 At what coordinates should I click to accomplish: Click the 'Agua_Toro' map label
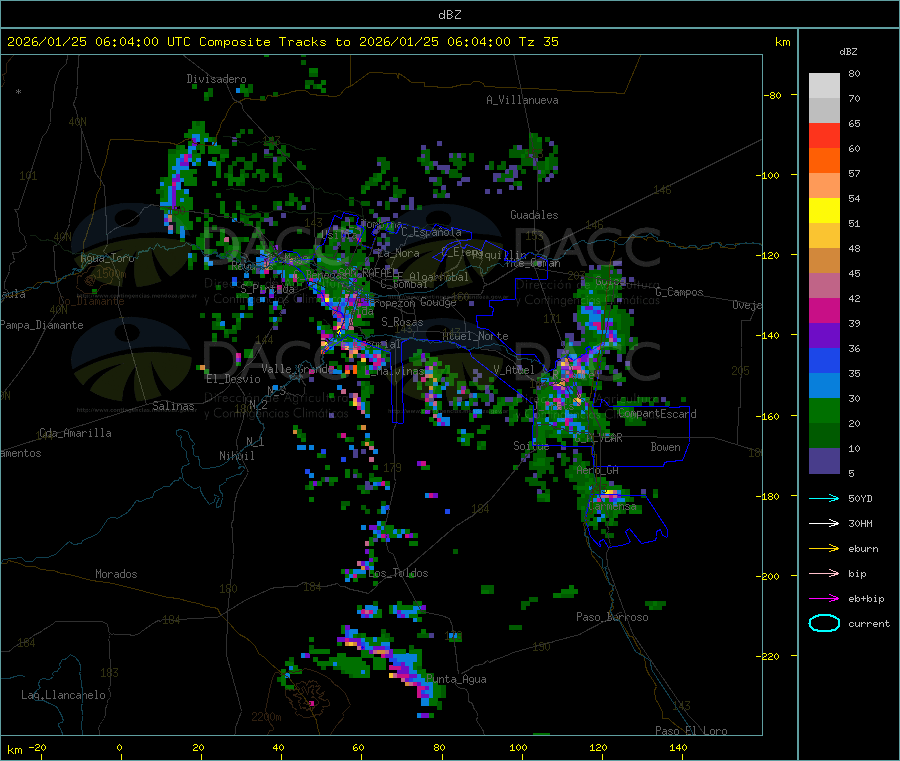click(x=107, y=258)
